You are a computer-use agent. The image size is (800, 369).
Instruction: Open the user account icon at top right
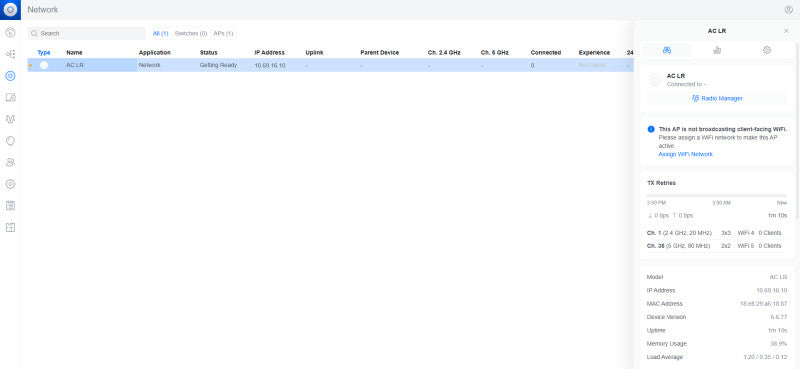click(x=789, y=10)
